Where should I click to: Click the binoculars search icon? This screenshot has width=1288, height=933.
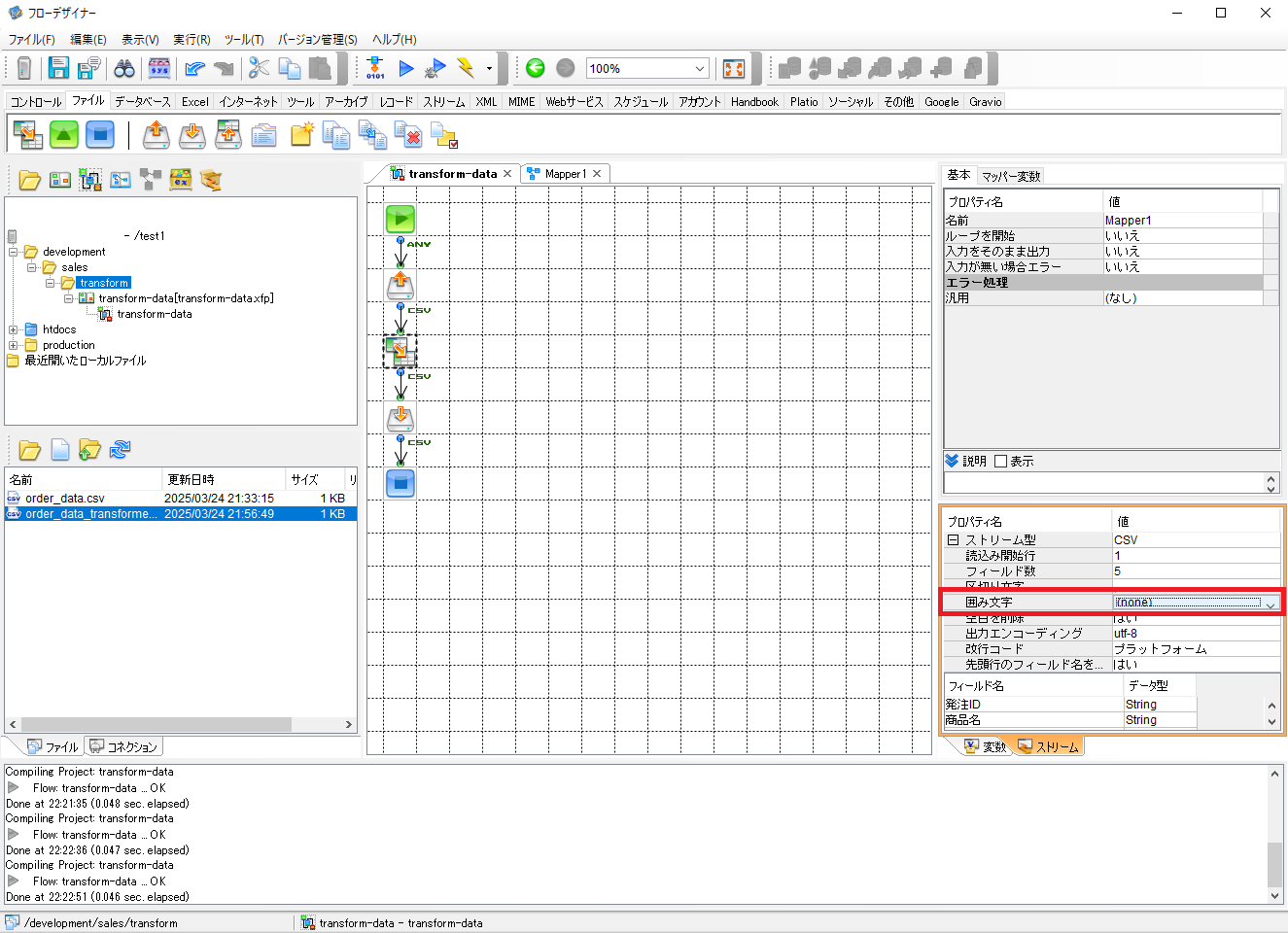pos(124,68)
